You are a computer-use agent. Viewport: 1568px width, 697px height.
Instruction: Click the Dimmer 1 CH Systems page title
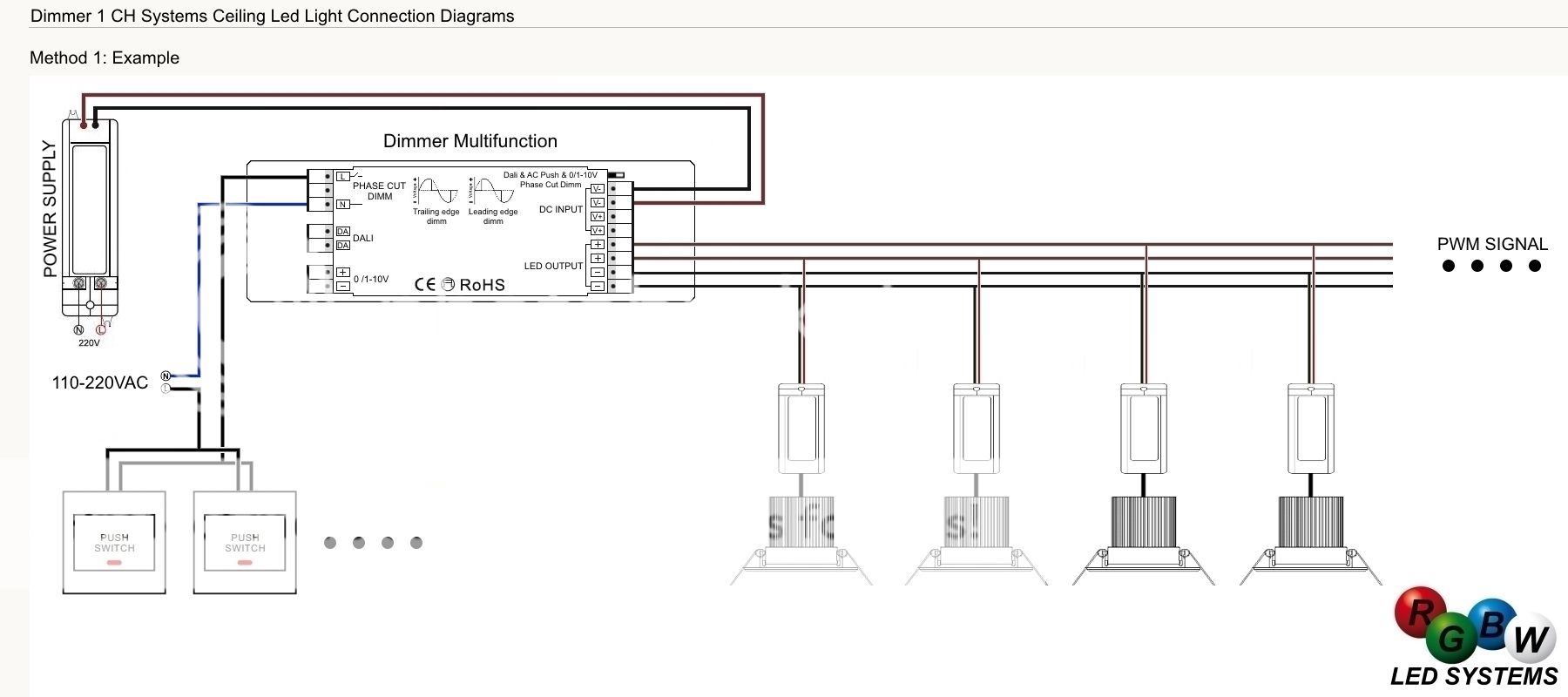pos(272,17)
